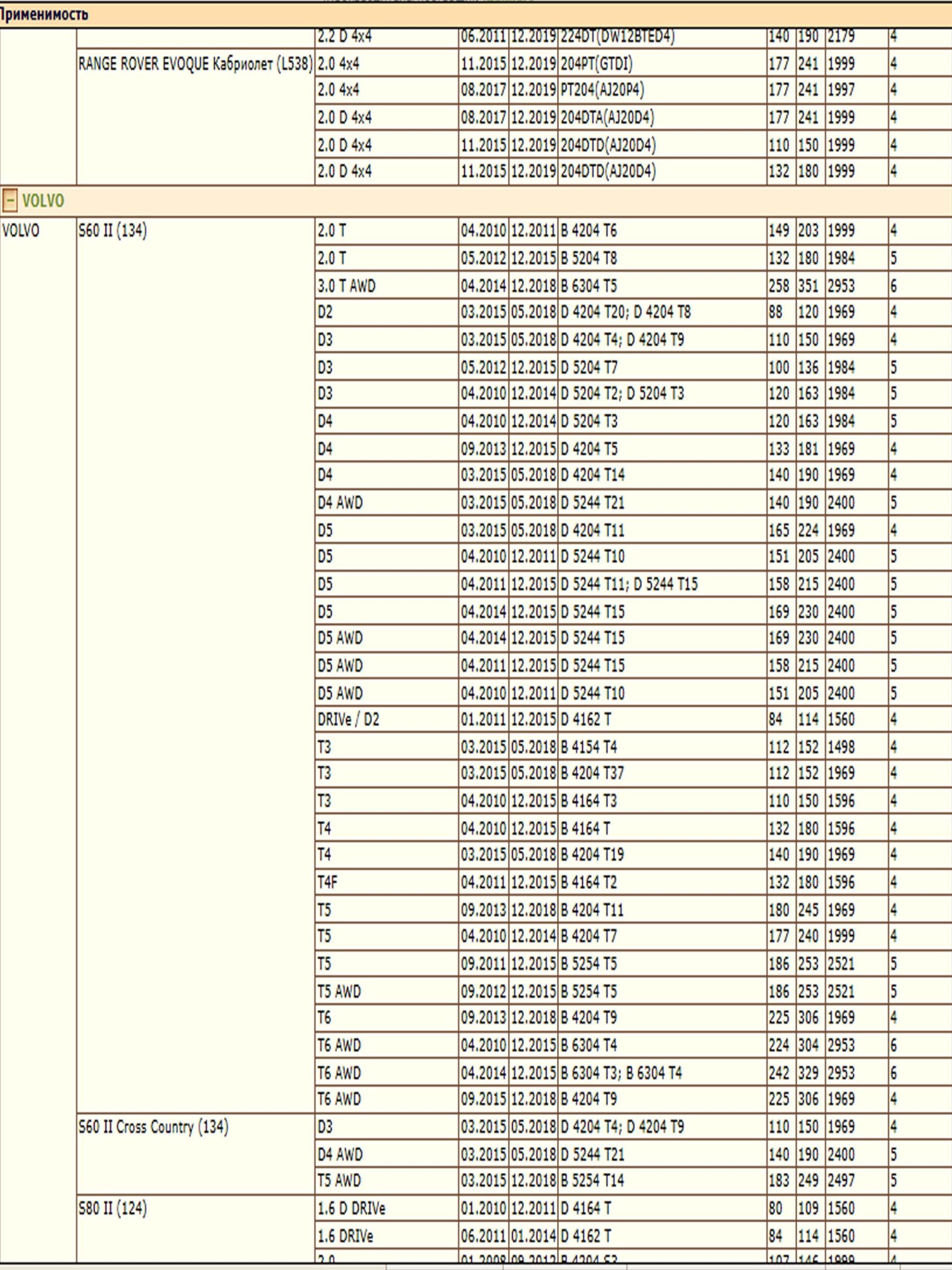Select engine code D 4204 T20; D 4204 T8
The height and width of the screenshot is (1270, 952).
click(625, 313)
